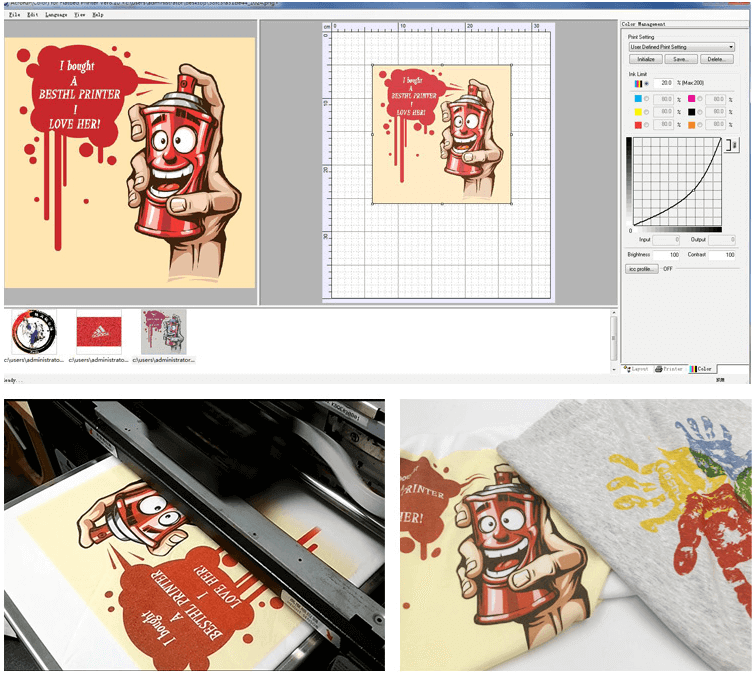Viewport: 754px width, 674px height.
Task: Click the Color Management panel title
Action: [x=643, y=24]
